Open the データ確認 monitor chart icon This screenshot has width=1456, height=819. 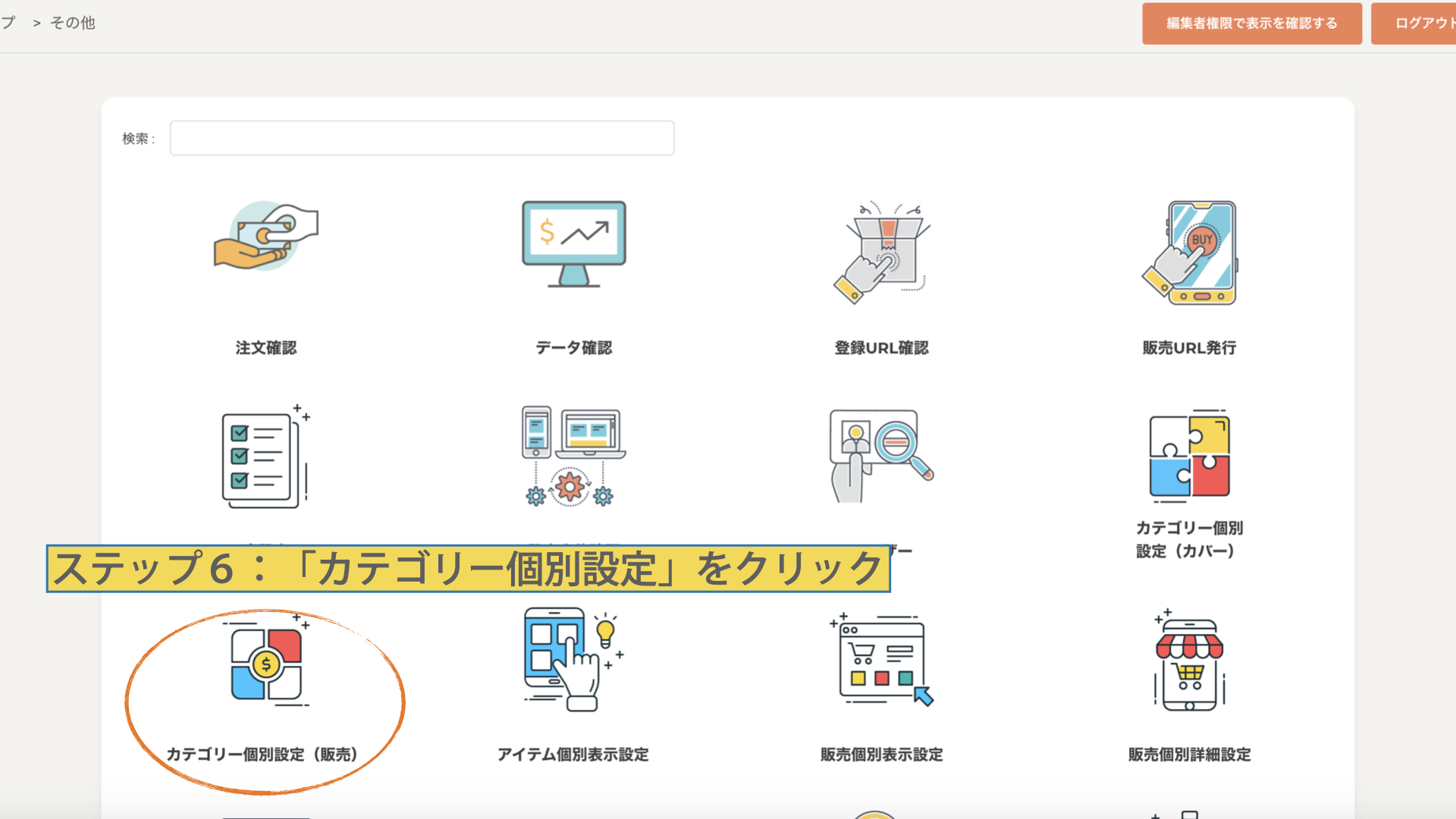pyautogui.click(x=573, y=243)
